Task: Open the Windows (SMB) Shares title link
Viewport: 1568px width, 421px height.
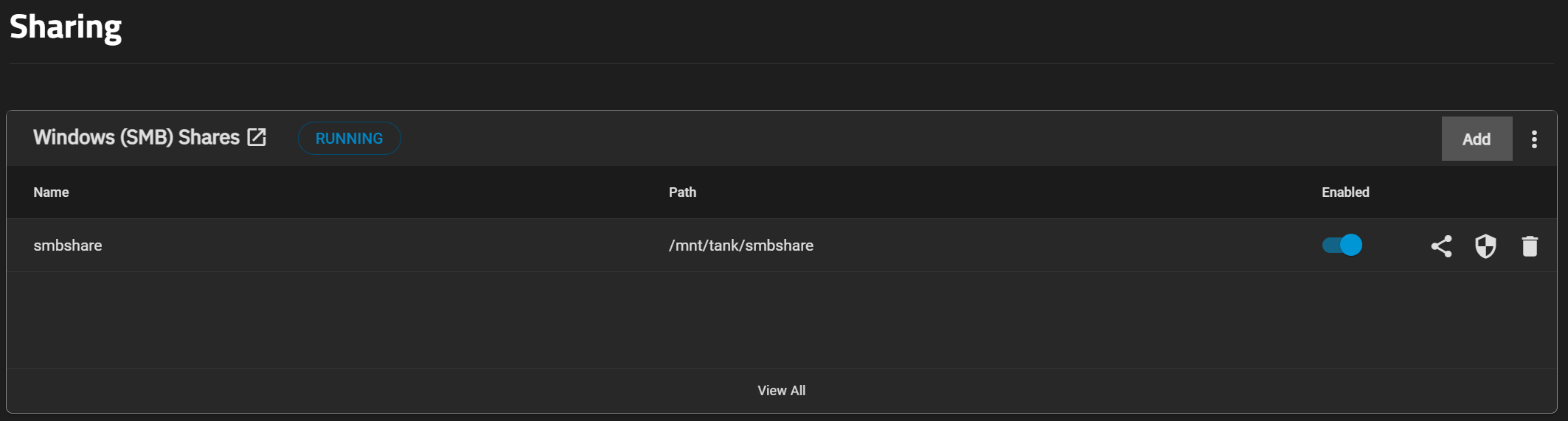Action: point(136,137)
